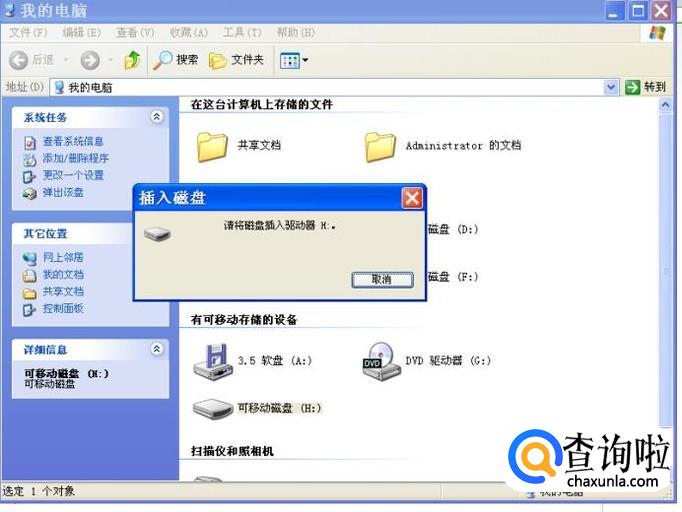
Task: Select the Administrator 的文档 folder icon
Action: tap(380, 147)
